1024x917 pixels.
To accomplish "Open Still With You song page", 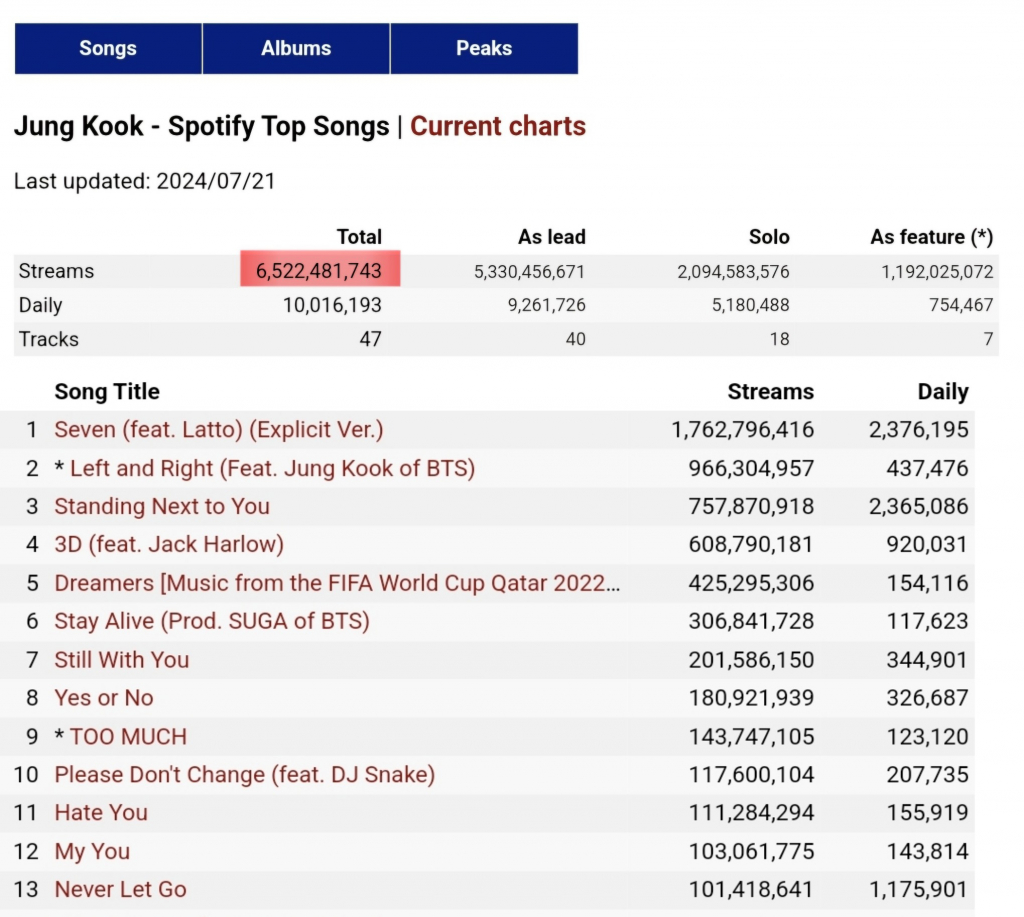I will (x=122, y=660).
